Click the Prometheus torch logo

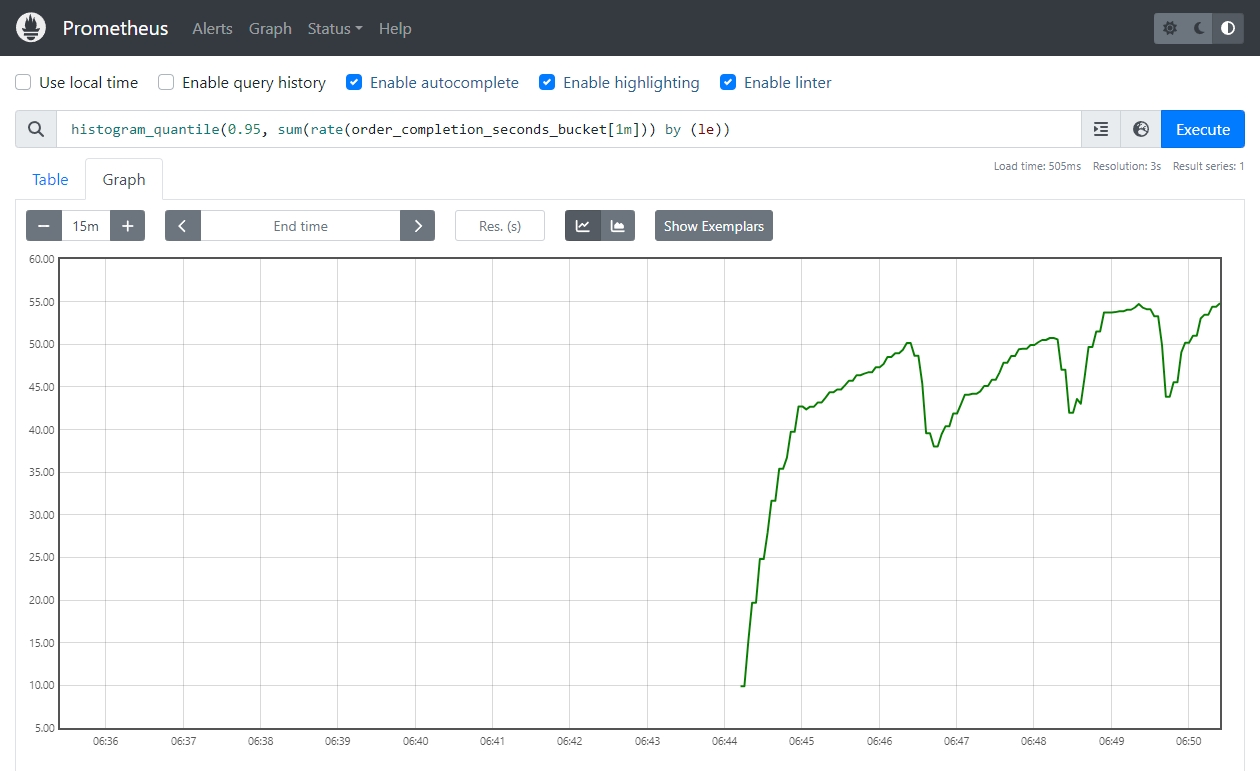click(x=30, y=27)
